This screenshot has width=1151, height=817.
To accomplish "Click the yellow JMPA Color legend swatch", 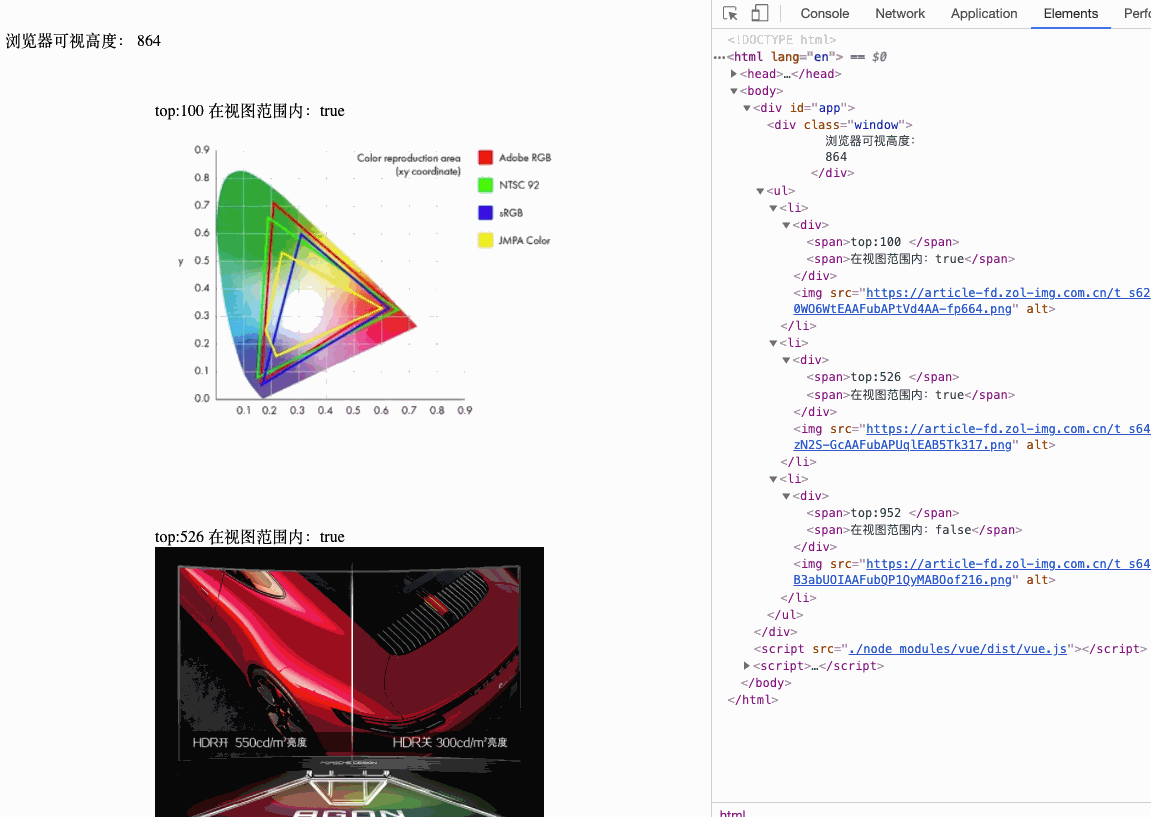I will pyautogui.click(x=485, y=240).
